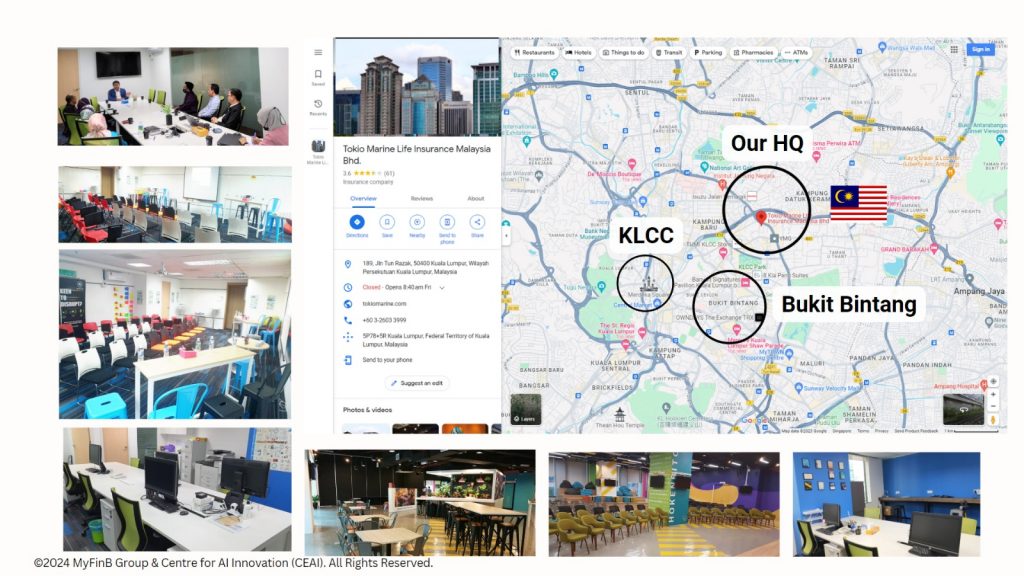Click the blue Directions icon

pyautogui.click(x=357, y=222)
